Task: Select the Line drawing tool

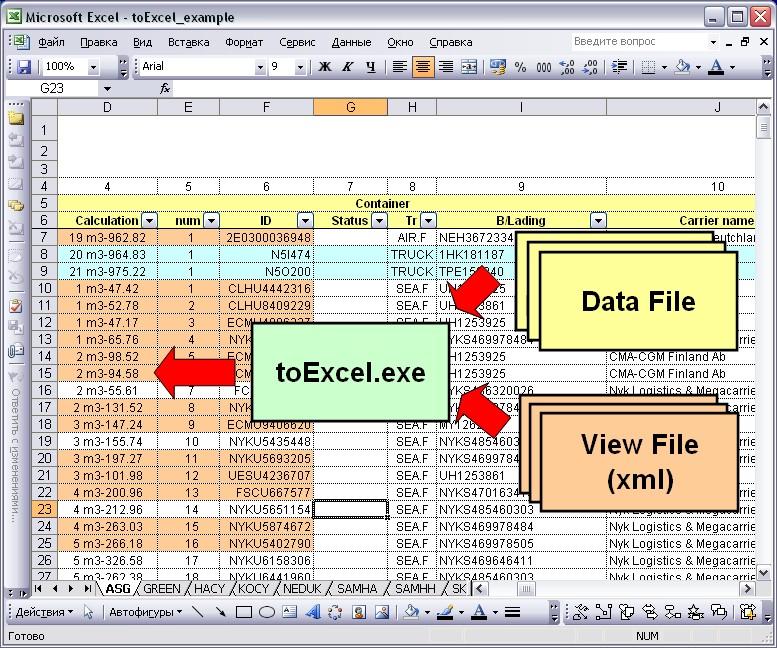Action: pos(198,612)
